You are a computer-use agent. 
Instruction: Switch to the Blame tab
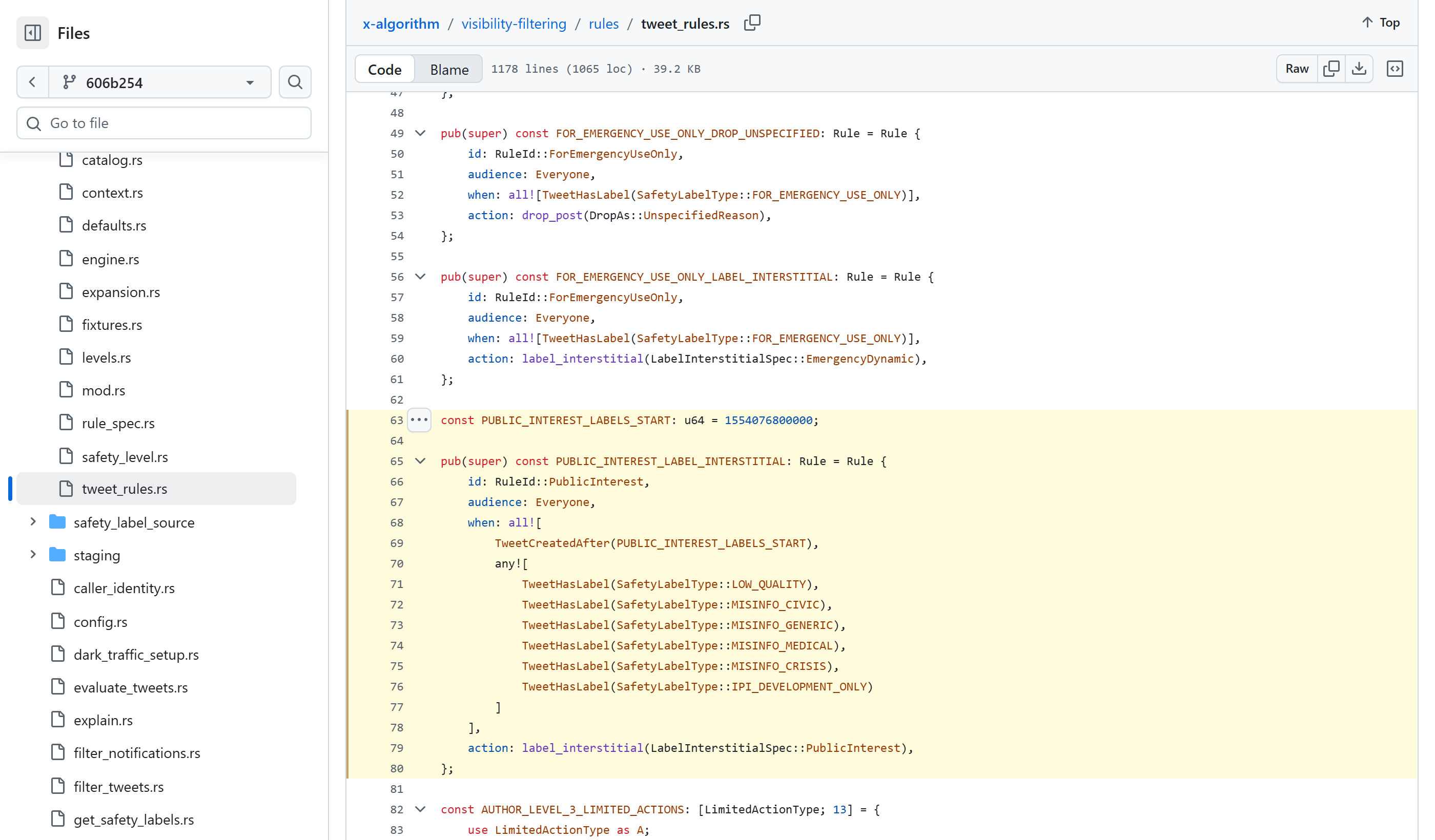click(x=449, y=70)
